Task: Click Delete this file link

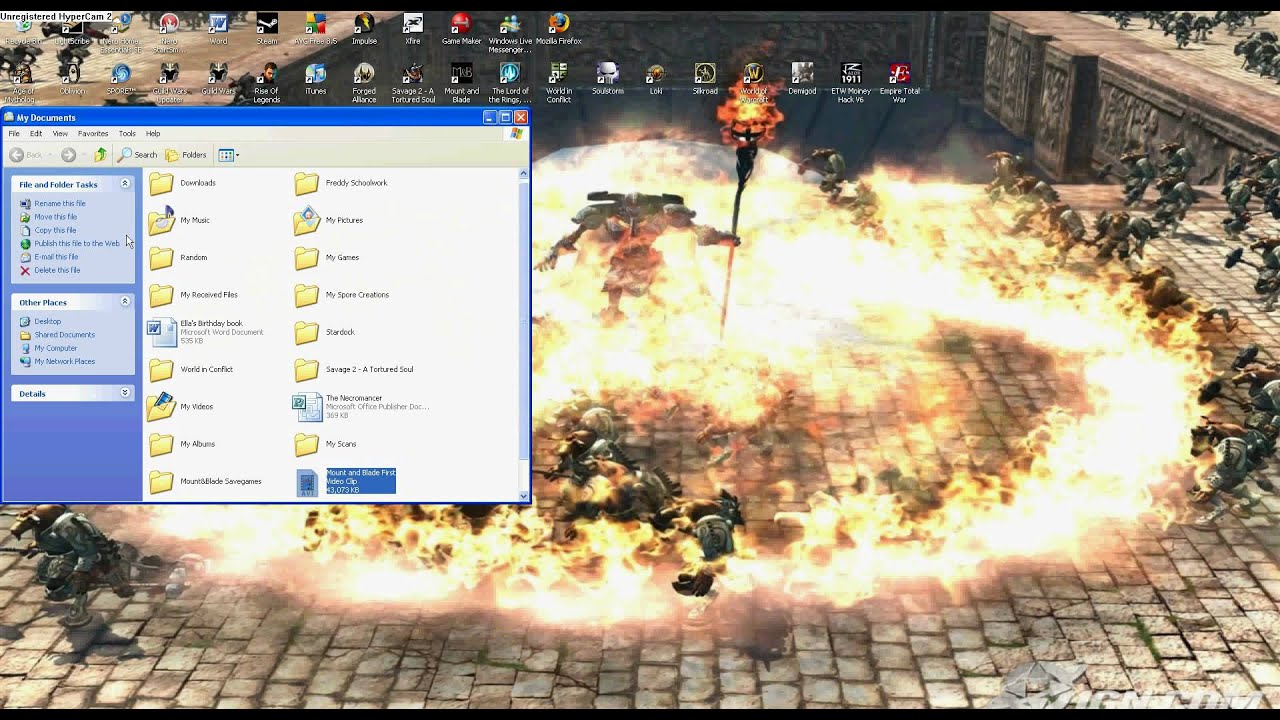Action: [57, 270]
